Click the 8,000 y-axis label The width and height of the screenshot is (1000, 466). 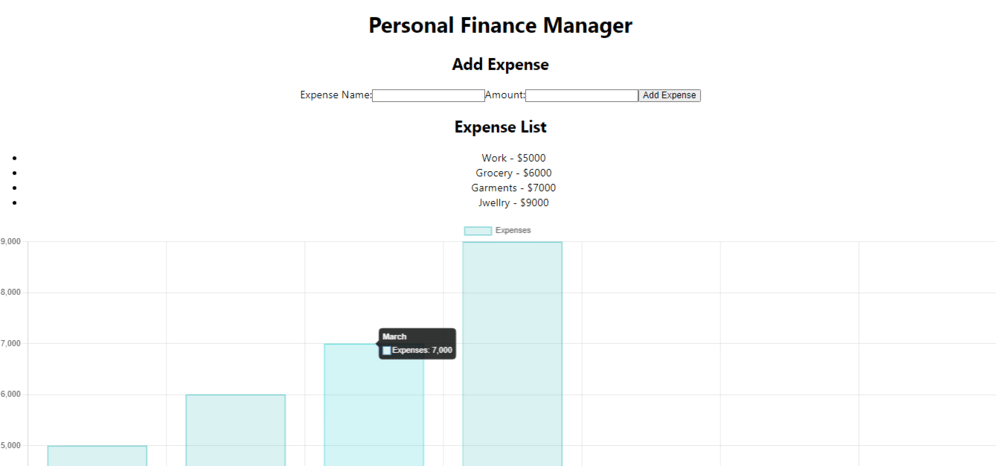coord(11,293)
